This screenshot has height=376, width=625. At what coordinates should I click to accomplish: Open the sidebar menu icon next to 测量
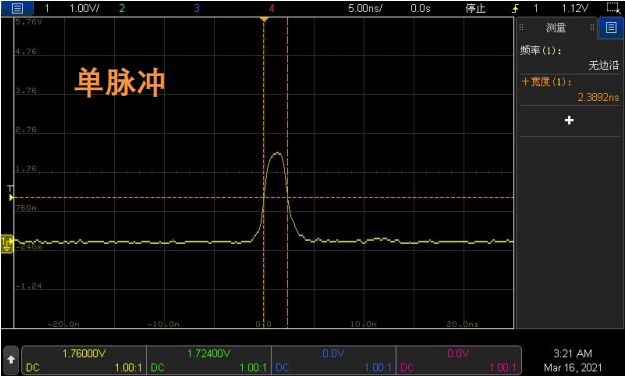pos(611,28)
